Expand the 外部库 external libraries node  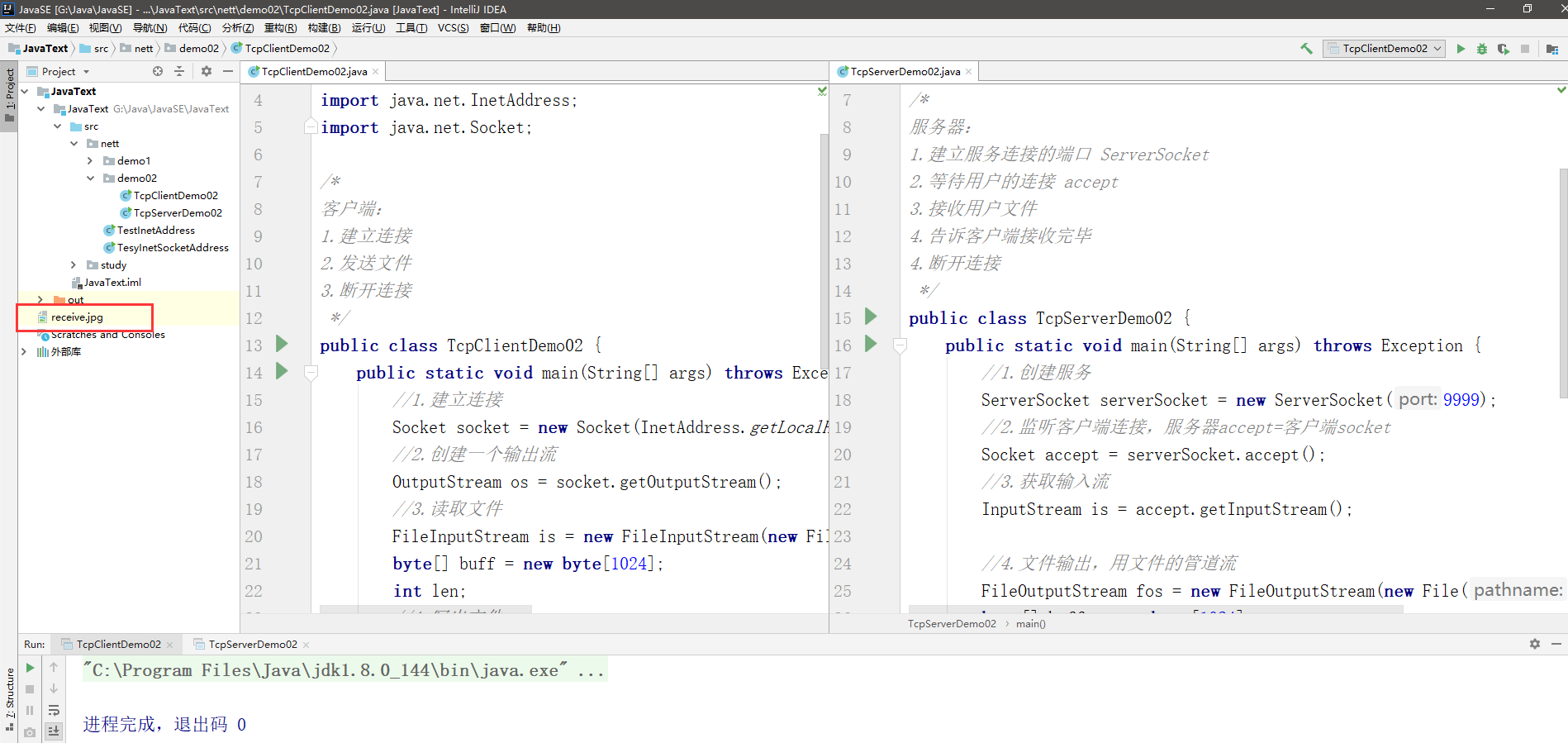click(x=24, y=352)
